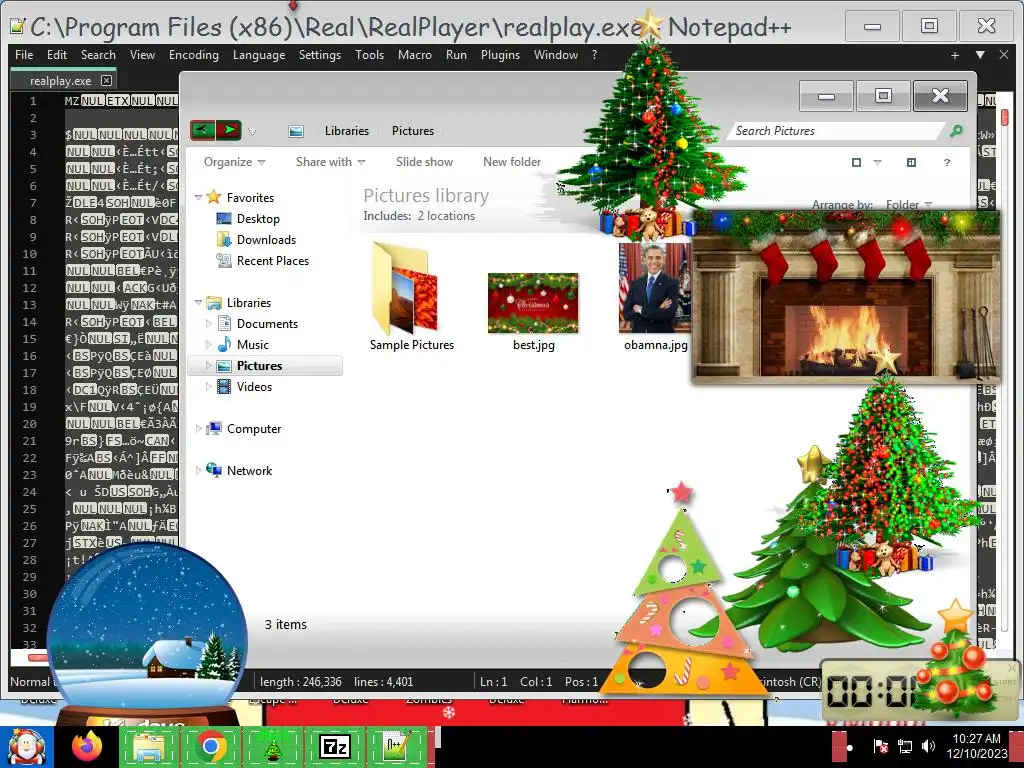Screen dimensions: 1024x768
Task: Open Explorer help question mark
Action: coord(946,163)
